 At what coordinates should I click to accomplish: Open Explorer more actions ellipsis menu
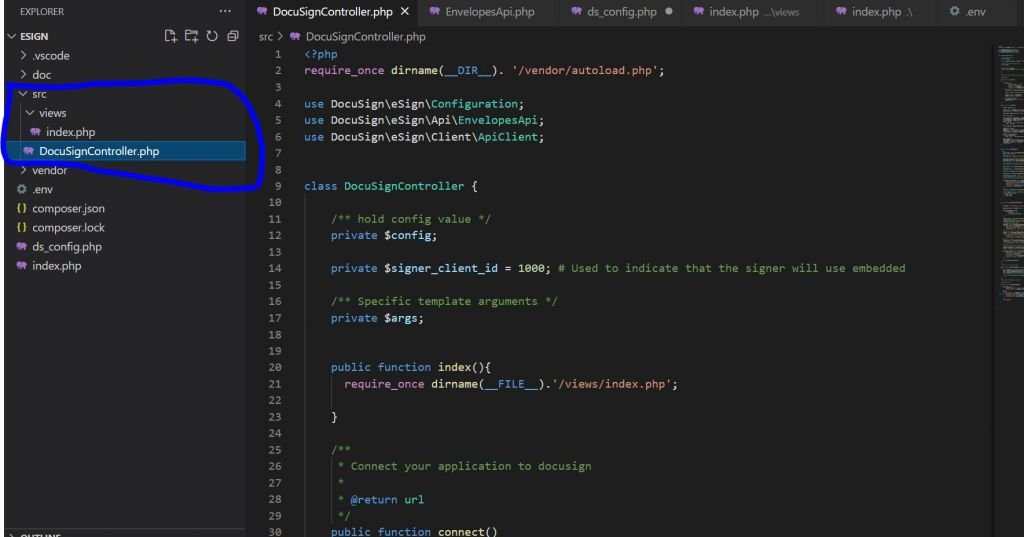[x=225, y=11]
